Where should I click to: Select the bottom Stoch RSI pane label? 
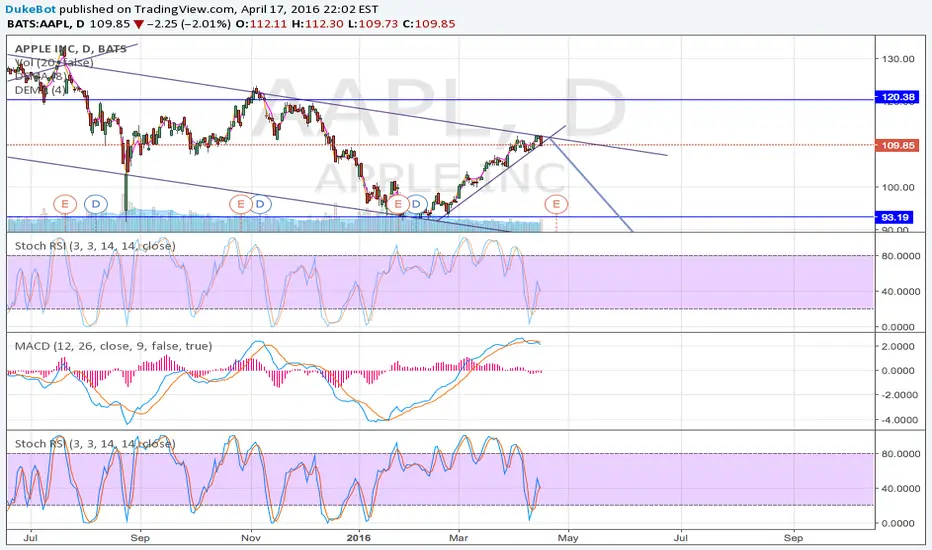pyautogui.click(x=95, y=444)
